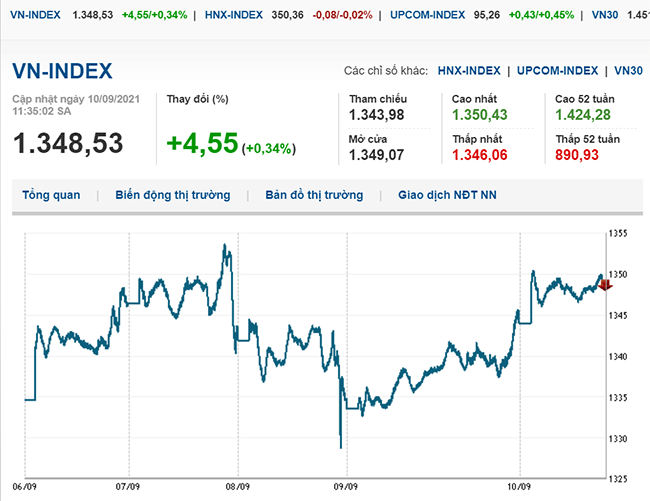
Task: Click the Cao 52 tuần value 1.424,28
Action: [x=582, y=115]
